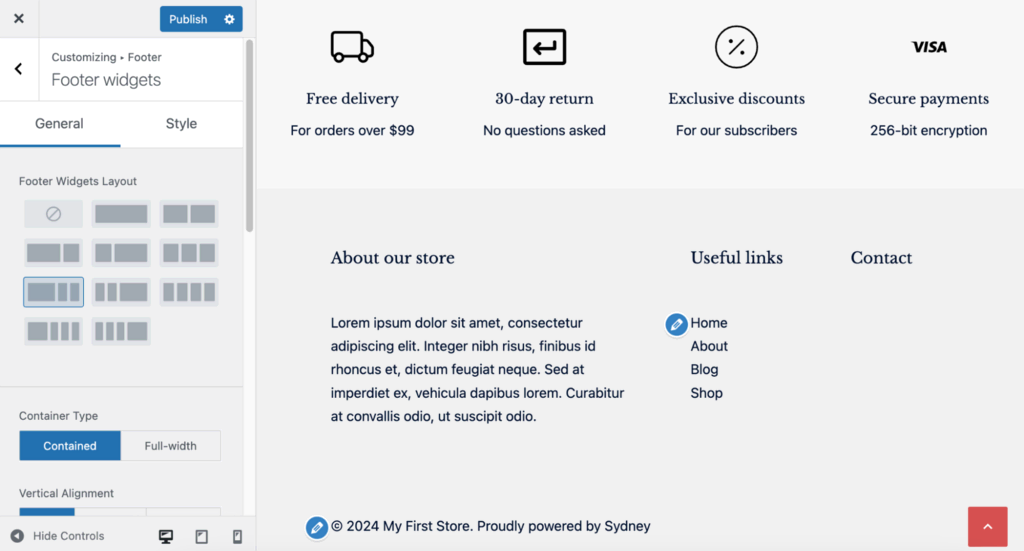This screenshot has height=551, width=1024.
Task: Choose the two equal columns footer layout
Action: tap(189, 214)
